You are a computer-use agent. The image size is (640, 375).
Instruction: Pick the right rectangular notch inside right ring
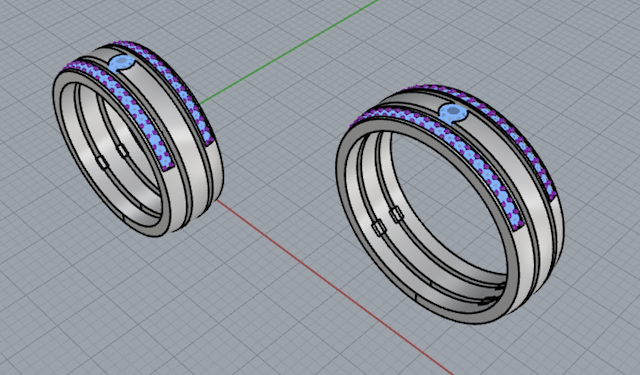396,215
